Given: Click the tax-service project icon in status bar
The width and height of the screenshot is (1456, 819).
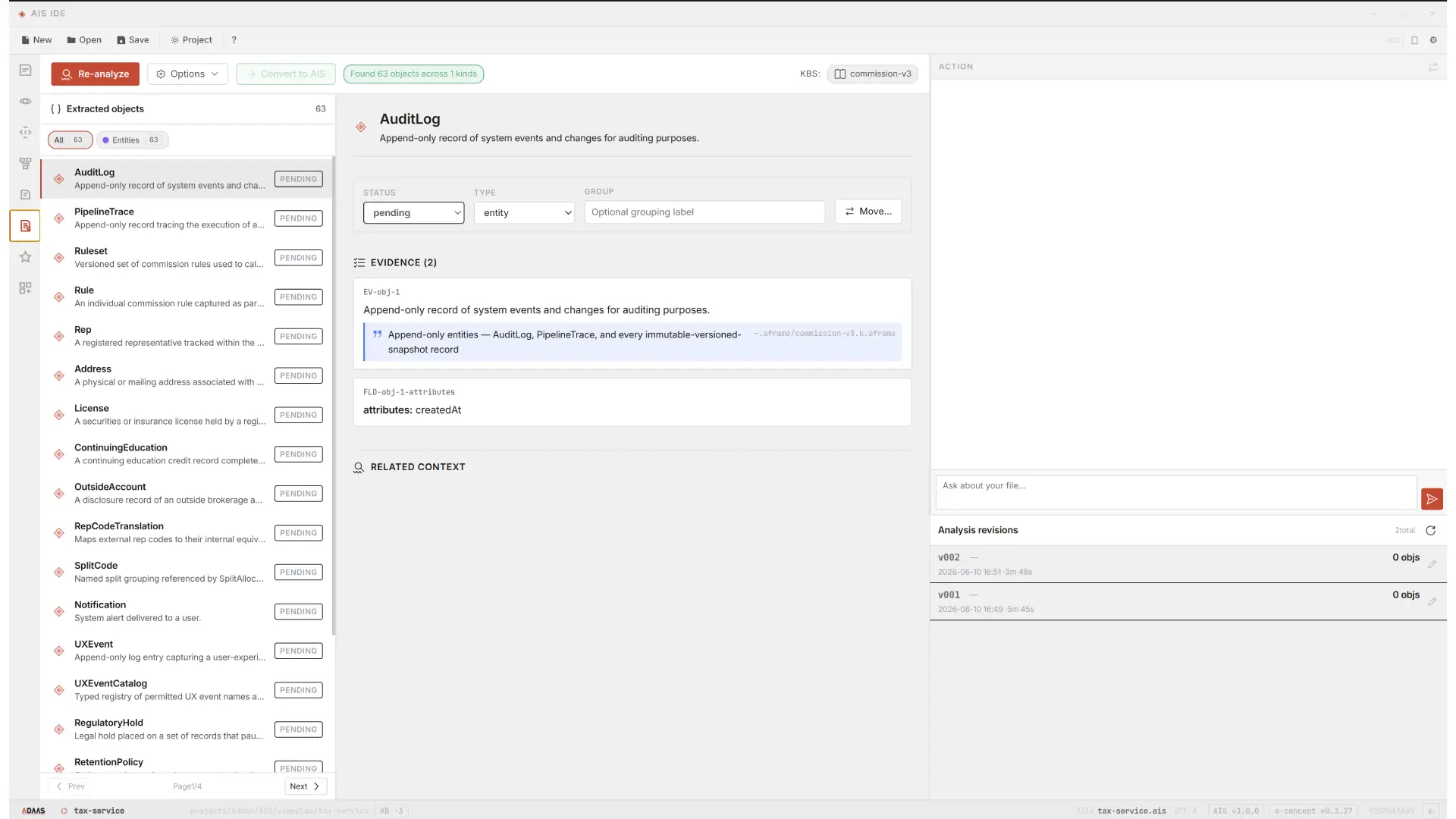Looking at the screenshot, I should [64, 811].
